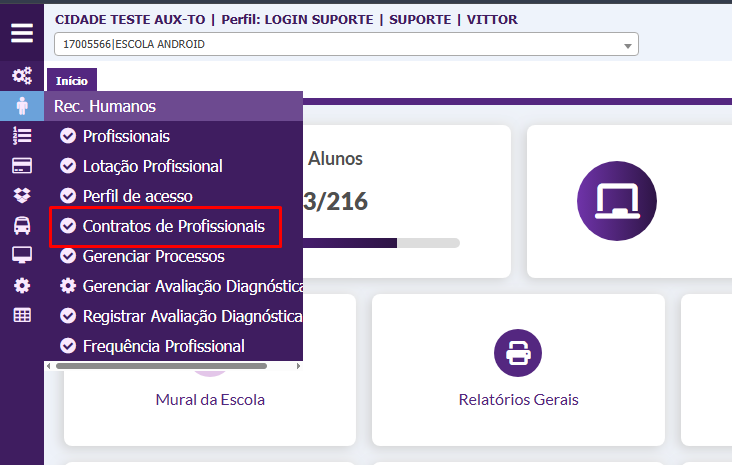Image resolution: width=732 pixels, height=465 pixels.
Task: Switch to the Início tab
Action: pos(71,81)
